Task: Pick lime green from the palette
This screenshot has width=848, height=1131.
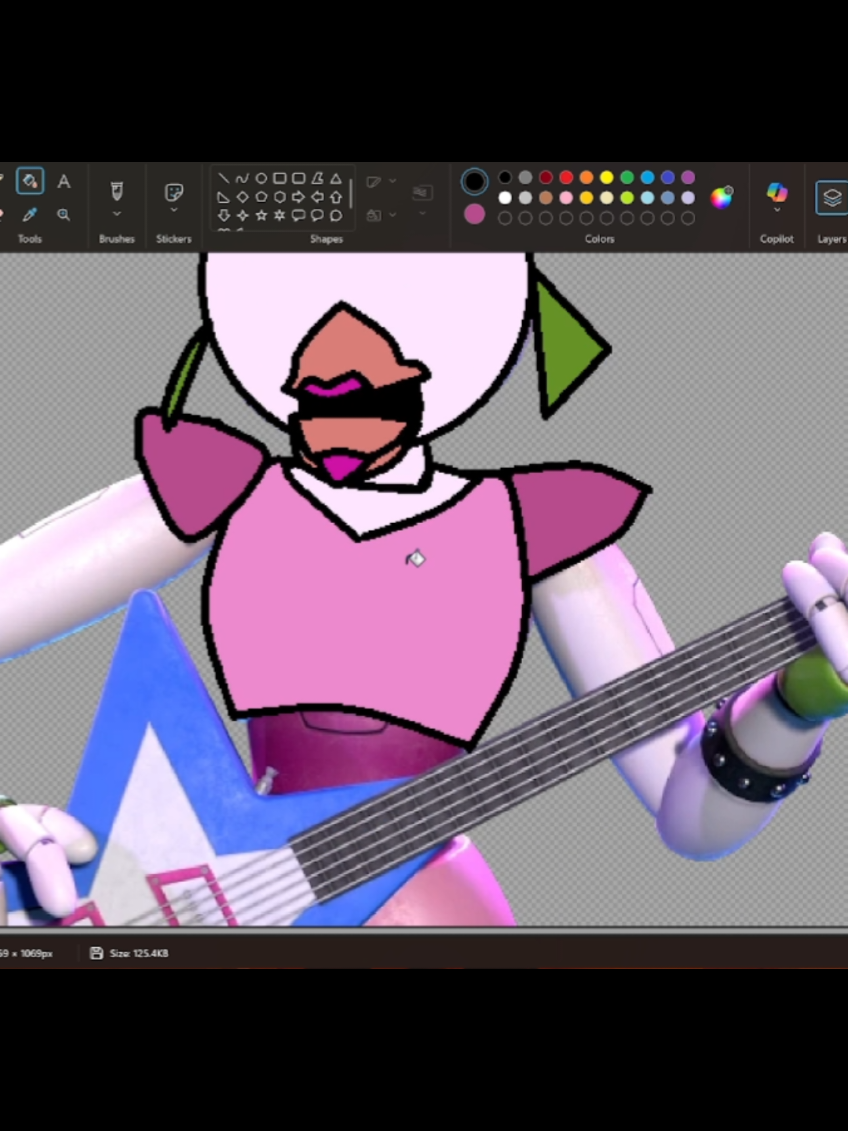Action: point(627,198)
